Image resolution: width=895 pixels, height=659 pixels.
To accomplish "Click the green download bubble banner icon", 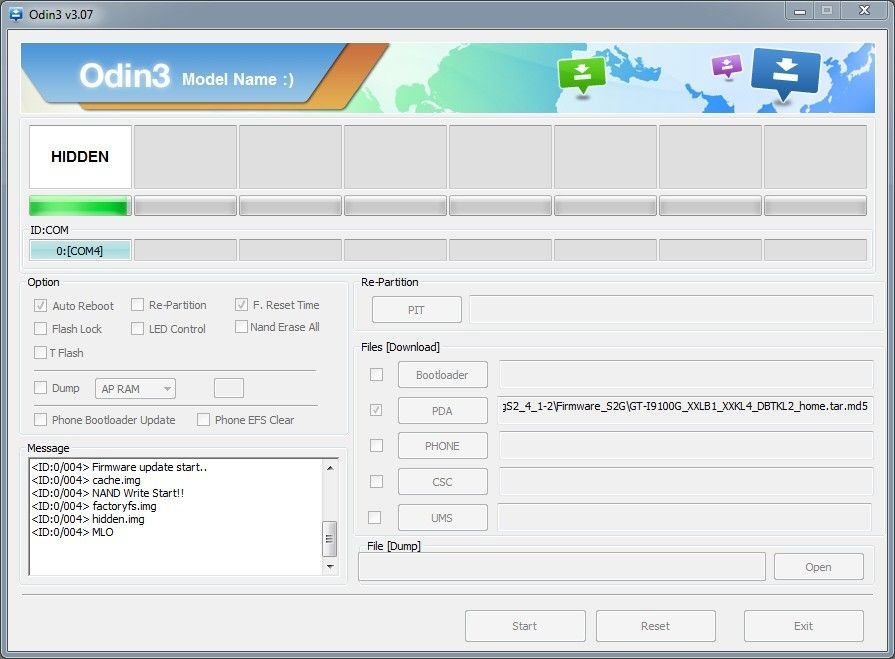I will (581, 75).
